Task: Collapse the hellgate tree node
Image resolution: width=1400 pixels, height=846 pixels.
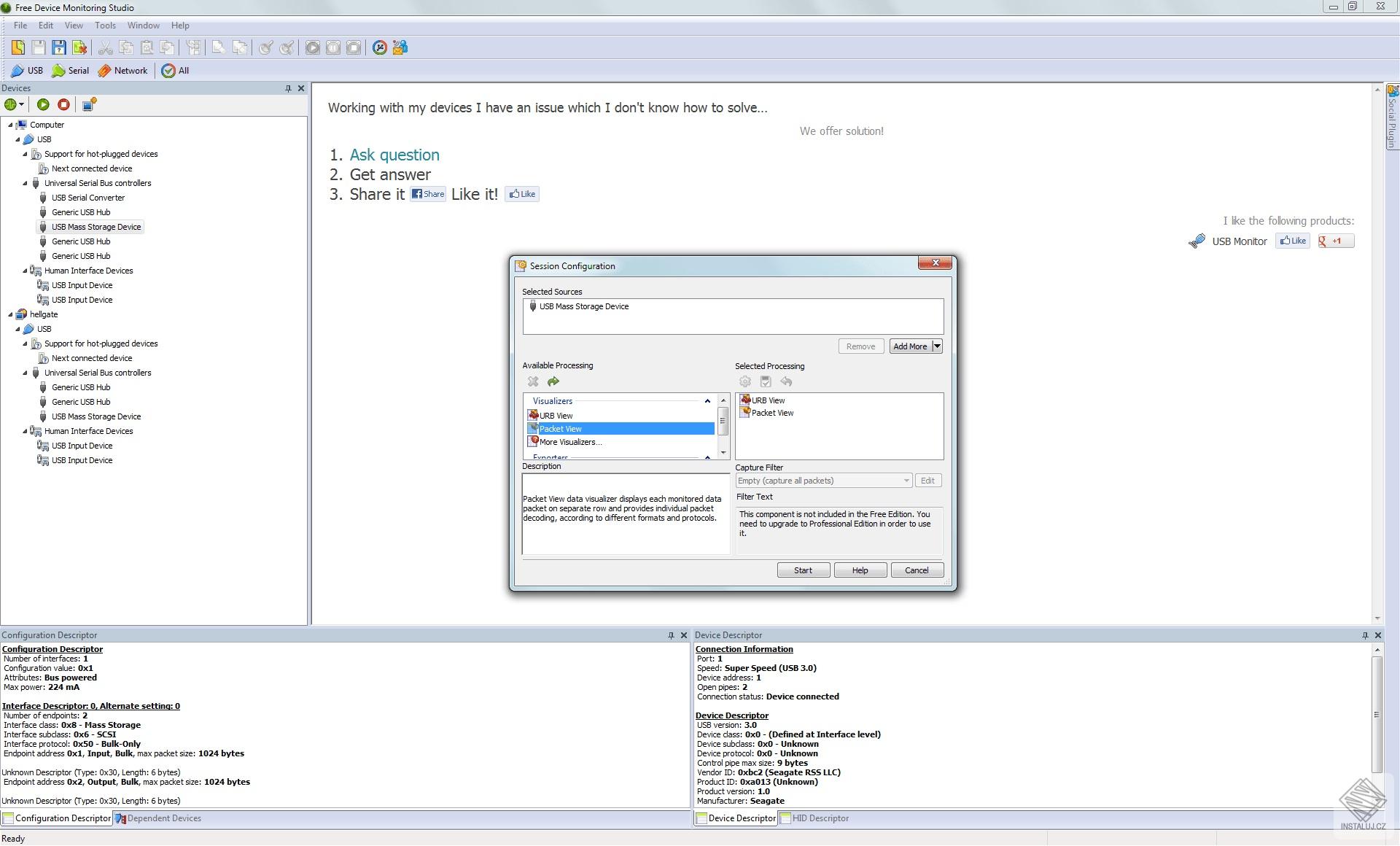Action: [11, 314]
